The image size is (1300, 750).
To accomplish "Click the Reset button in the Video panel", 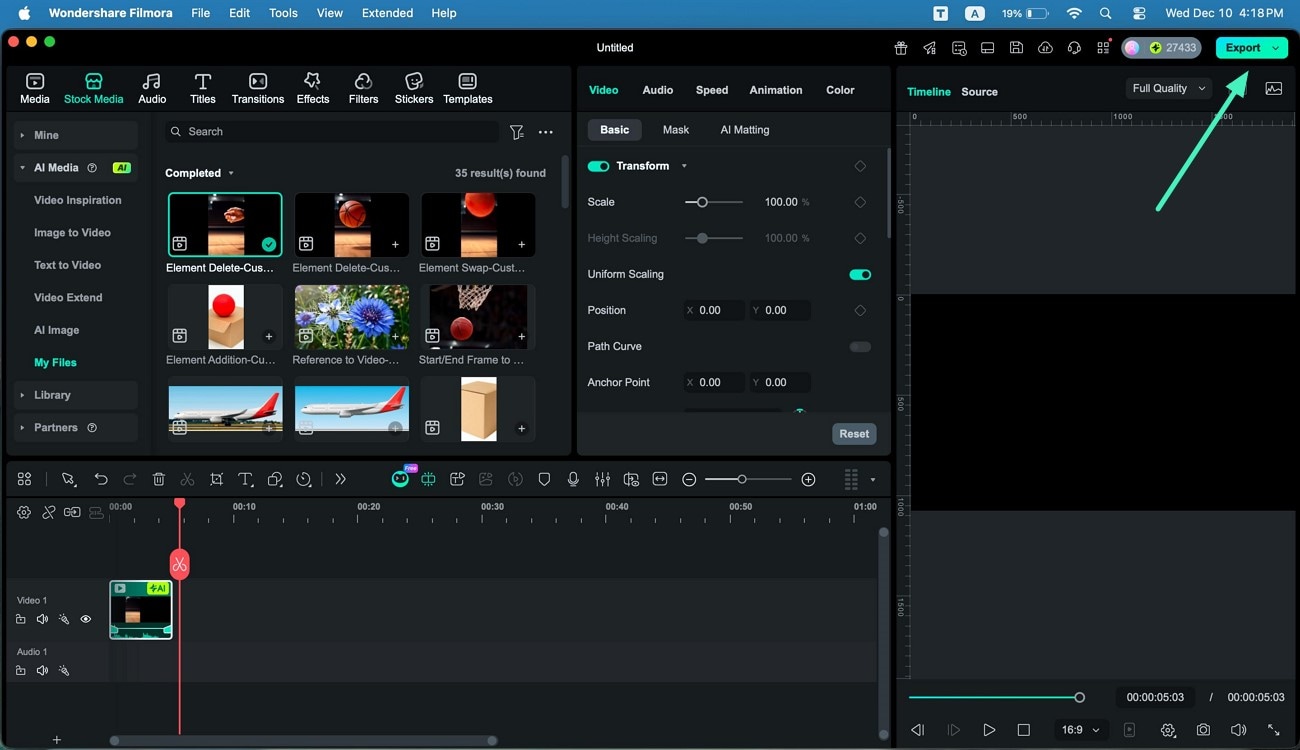I will [x=853, y=434].
